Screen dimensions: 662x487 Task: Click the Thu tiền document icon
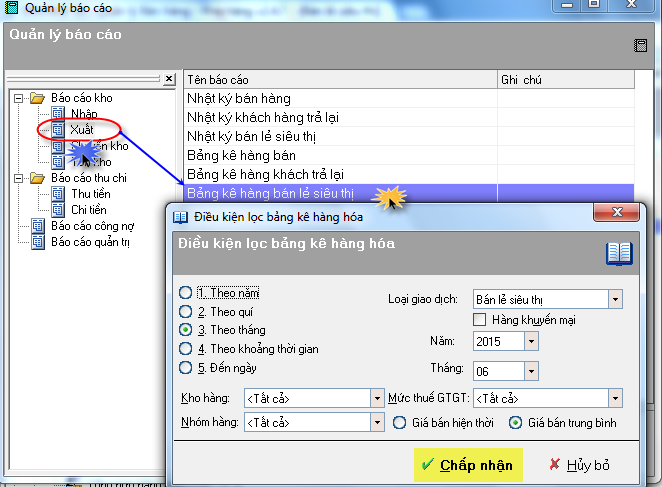pos(58,194)
